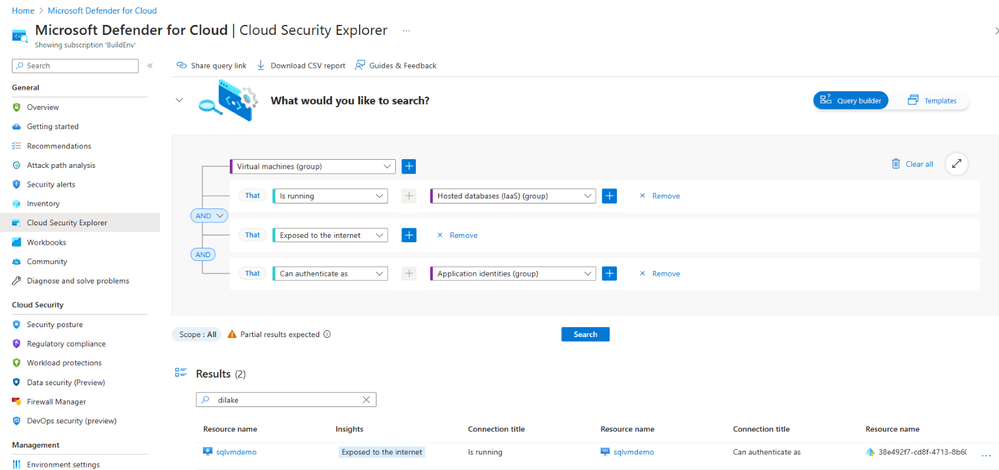
Task: Click the Regulatory compliance icon
Action: point(17,344)
